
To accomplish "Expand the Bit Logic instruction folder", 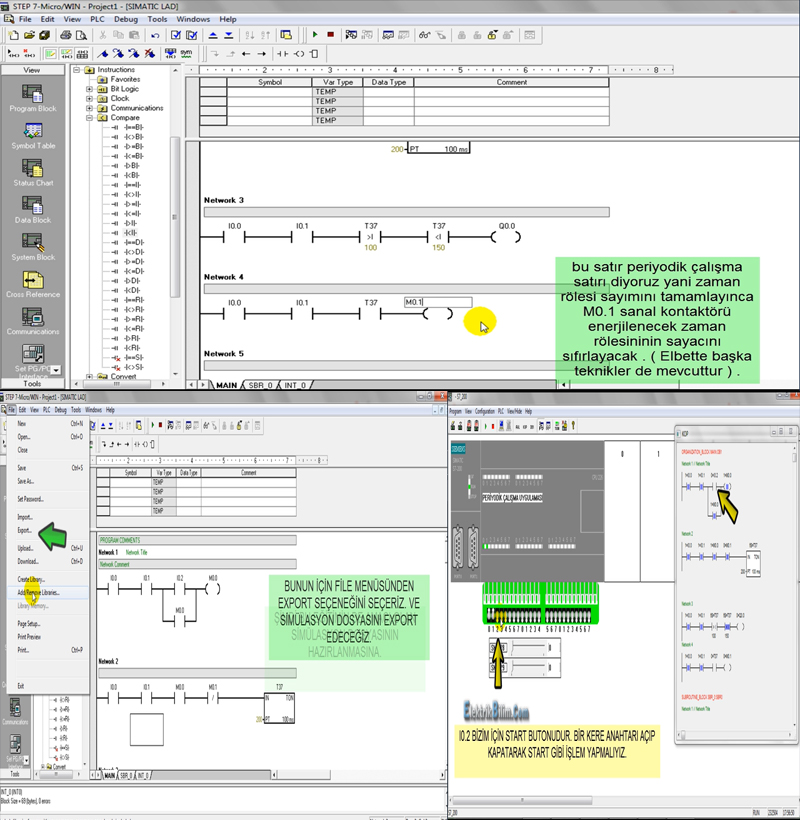I will (89, 89).
